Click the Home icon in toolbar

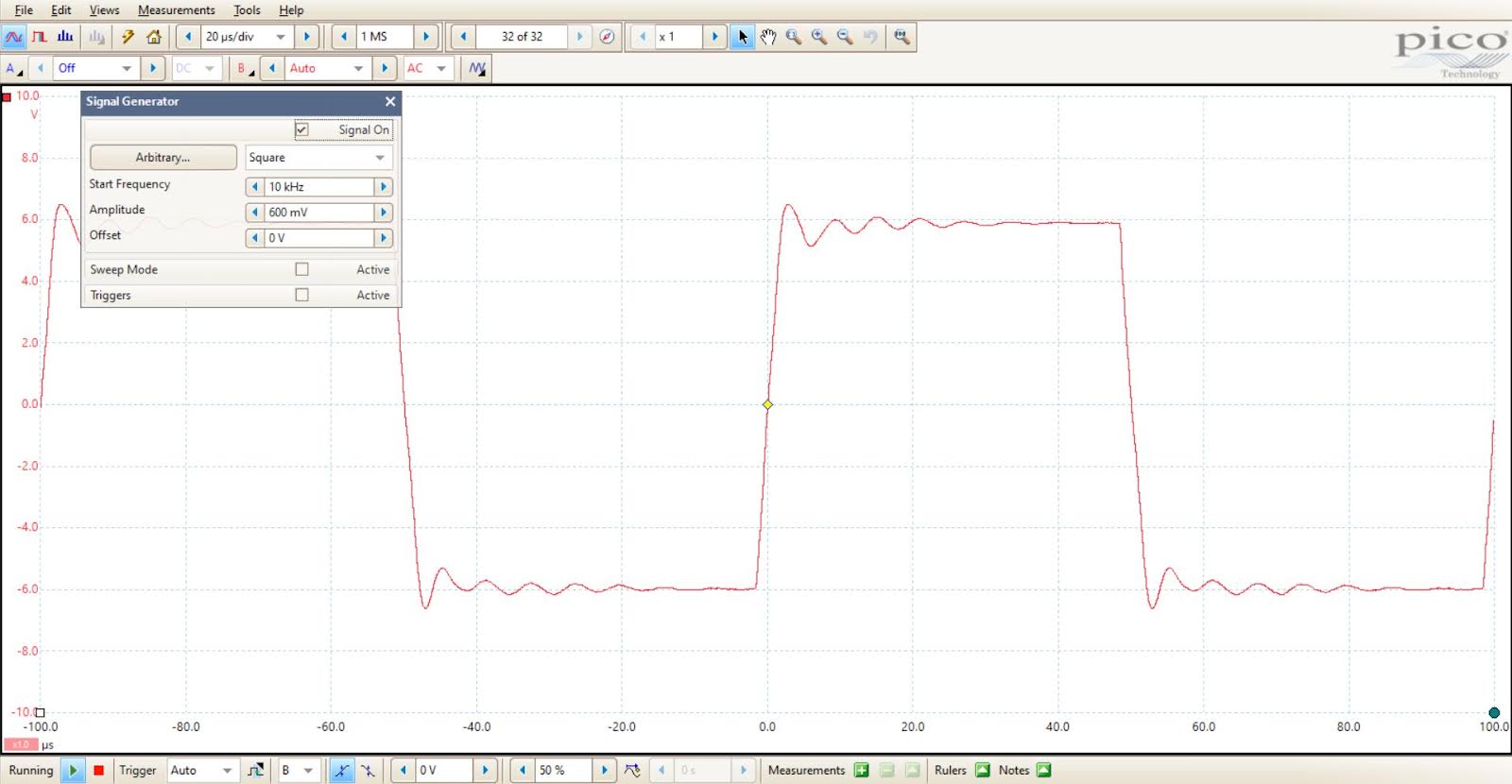coord(154,37)
